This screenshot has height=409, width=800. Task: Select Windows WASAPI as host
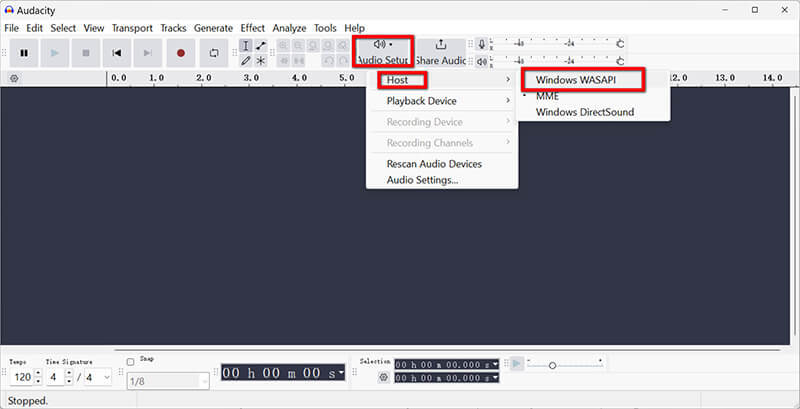pos(593,80)
